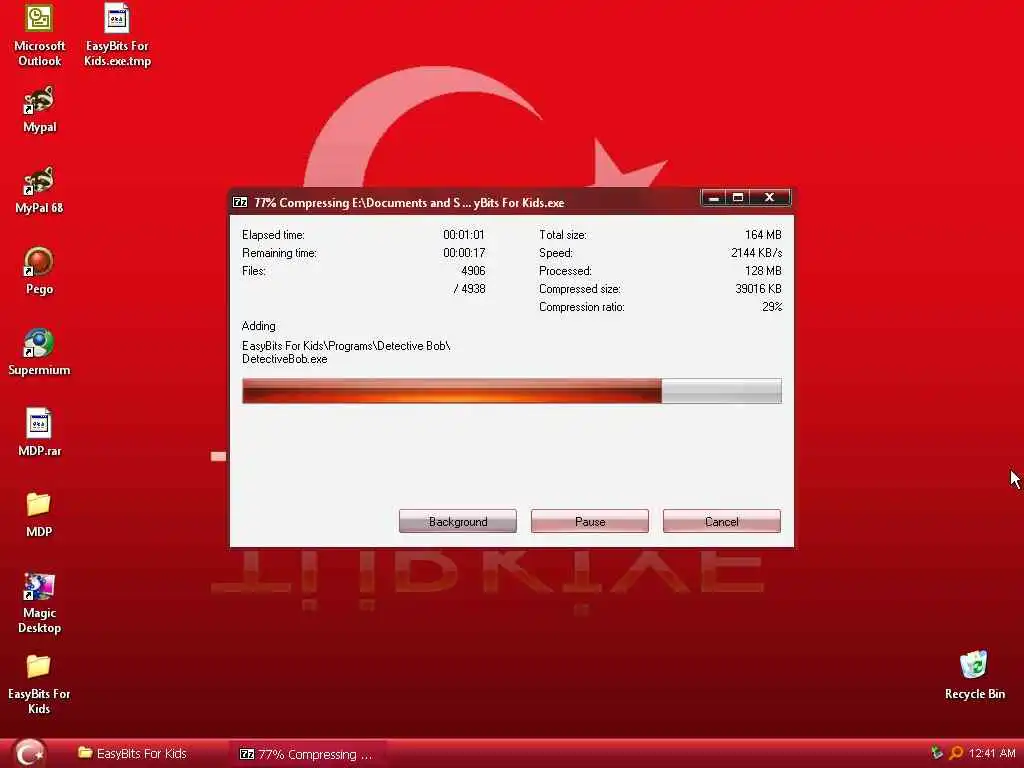Select the MDP.rar archive file
The image size is (1024, 768).
pos(39,433)
